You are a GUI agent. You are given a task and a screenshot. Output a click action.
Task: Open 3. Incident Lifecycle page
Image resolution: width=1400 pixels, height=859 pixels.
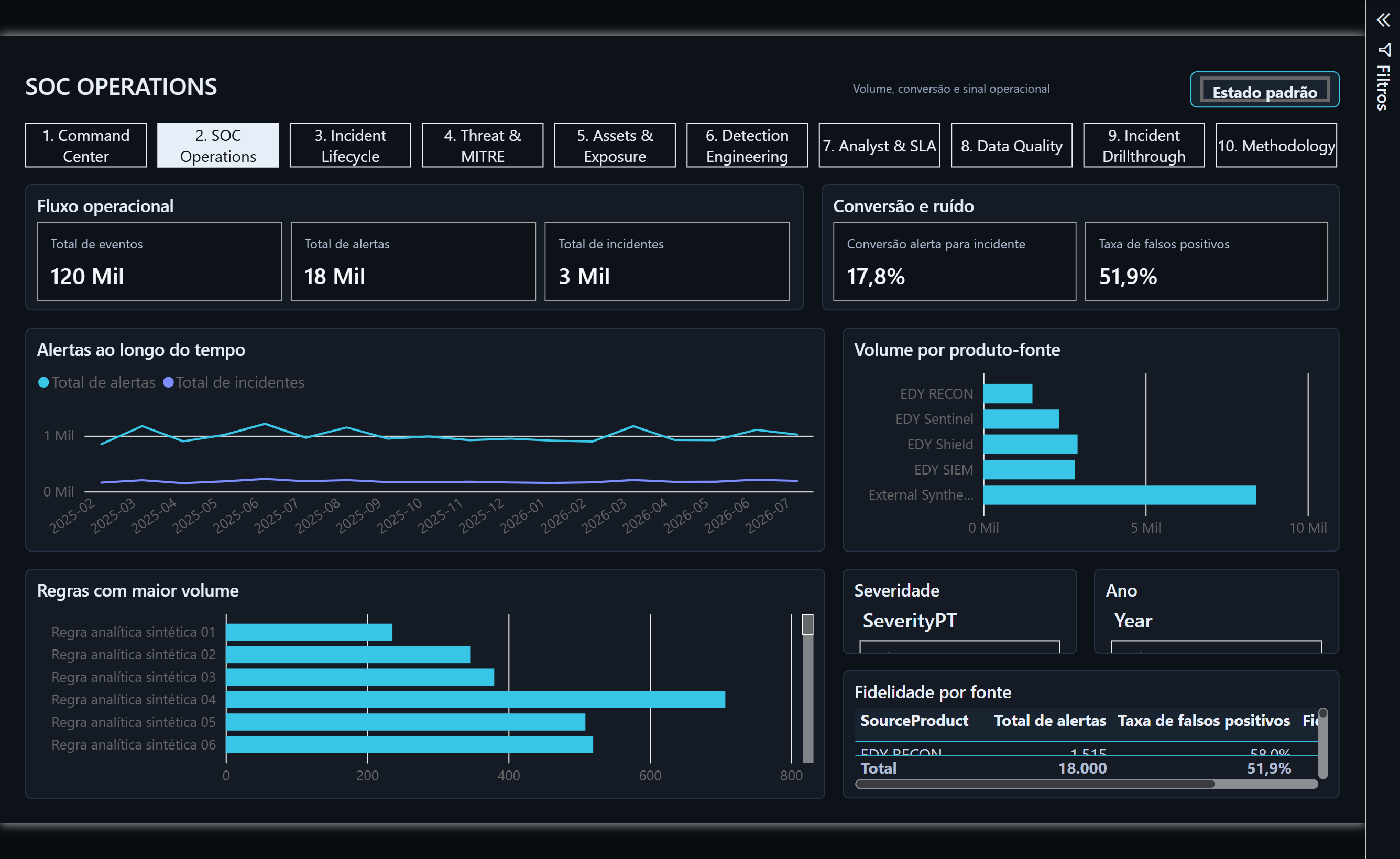(x=350, y=146)
